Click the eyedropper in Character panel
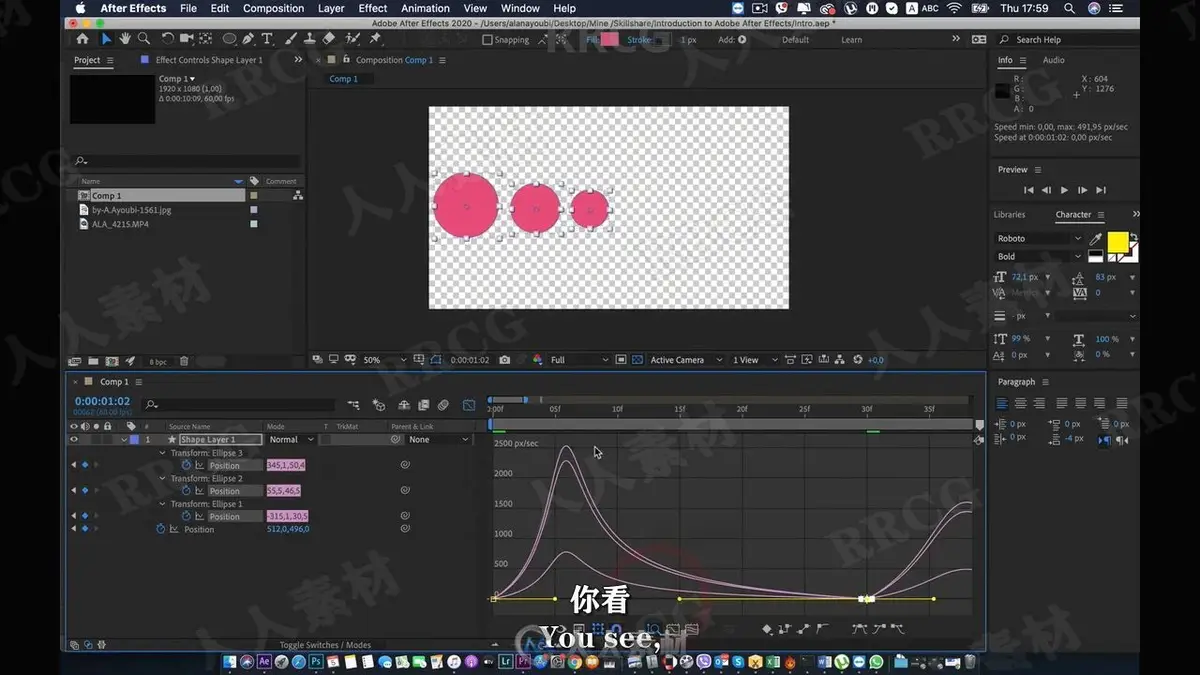The height and width of the screenshot is (675, 1200). point(1095,239)
